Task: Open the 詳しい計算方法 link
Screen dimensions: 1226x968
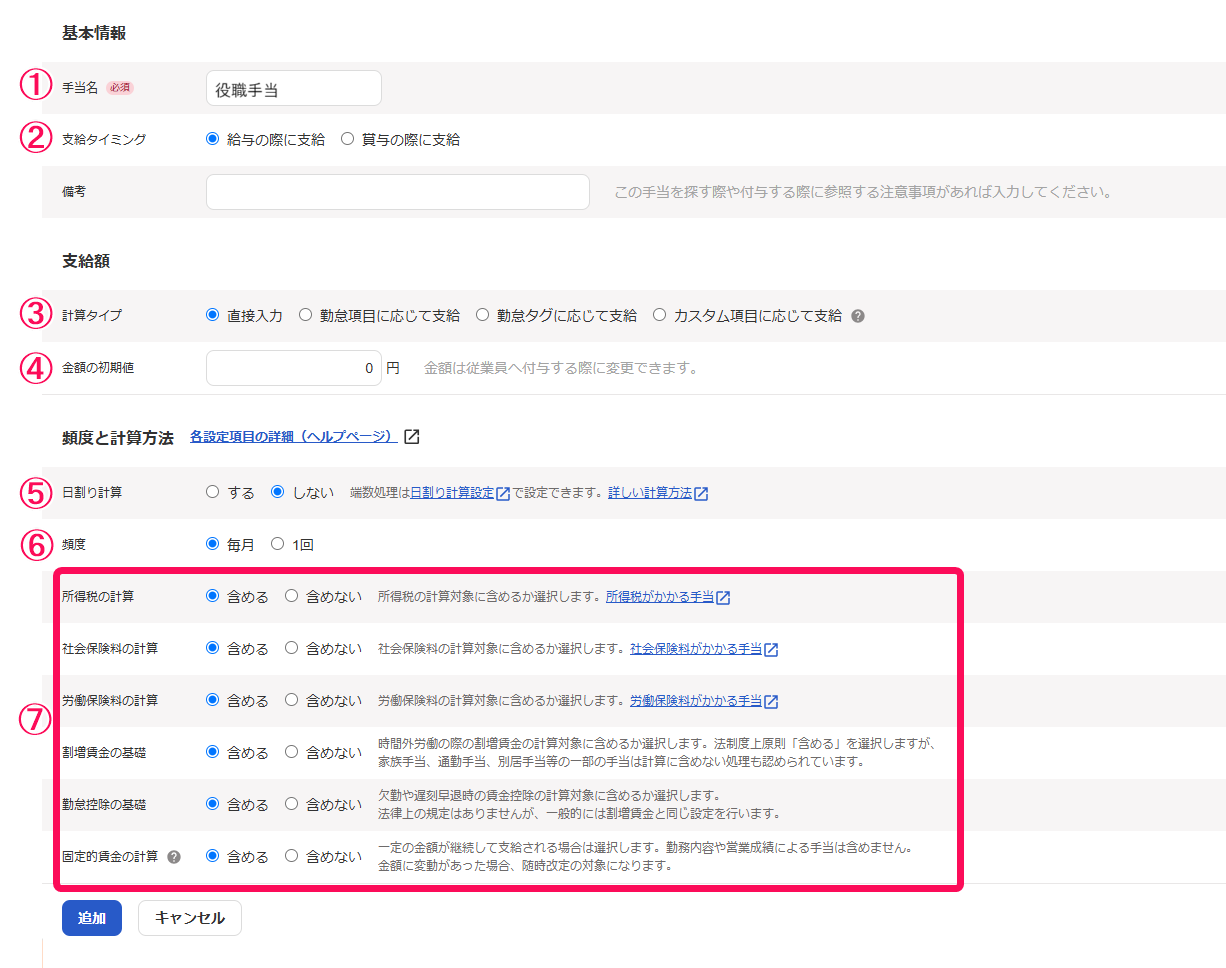Action: click(650, 493)
